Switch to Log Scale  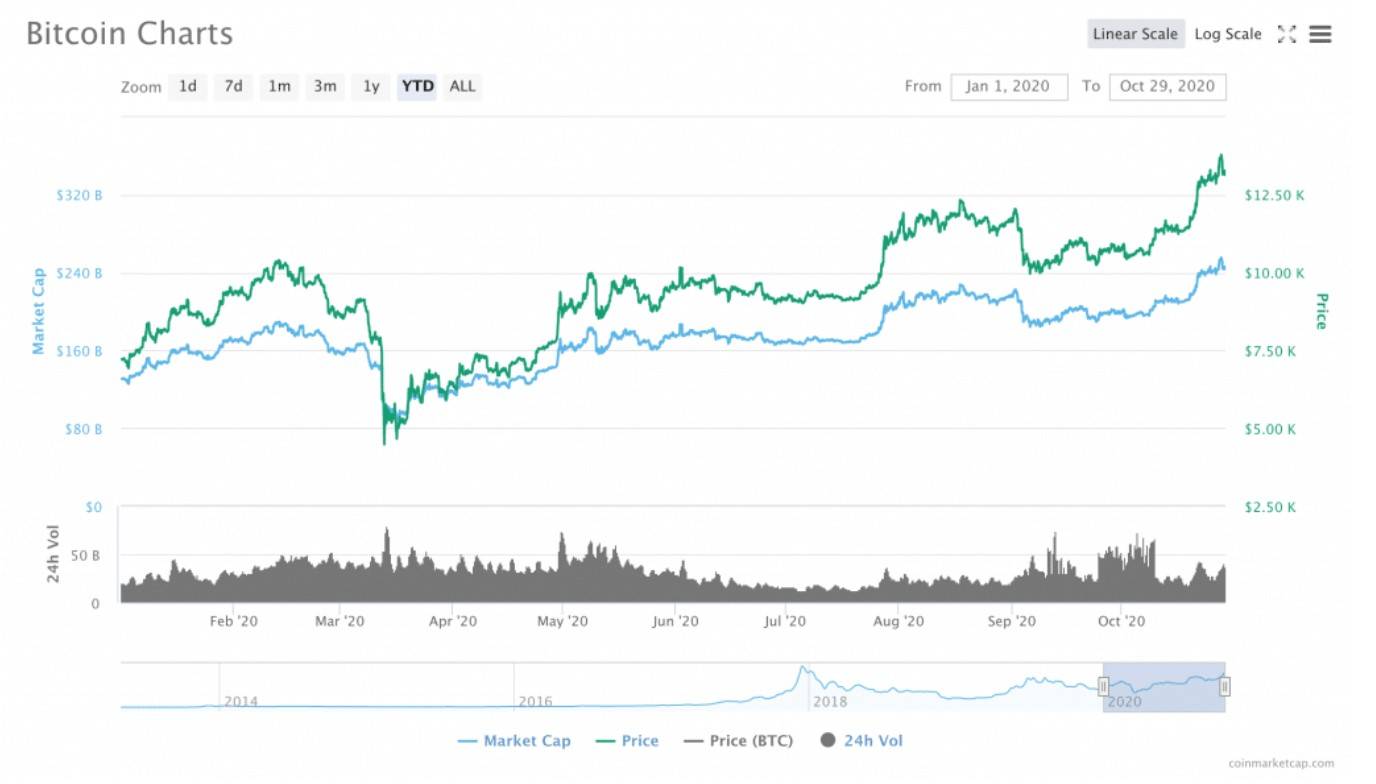click(1228, 34)
